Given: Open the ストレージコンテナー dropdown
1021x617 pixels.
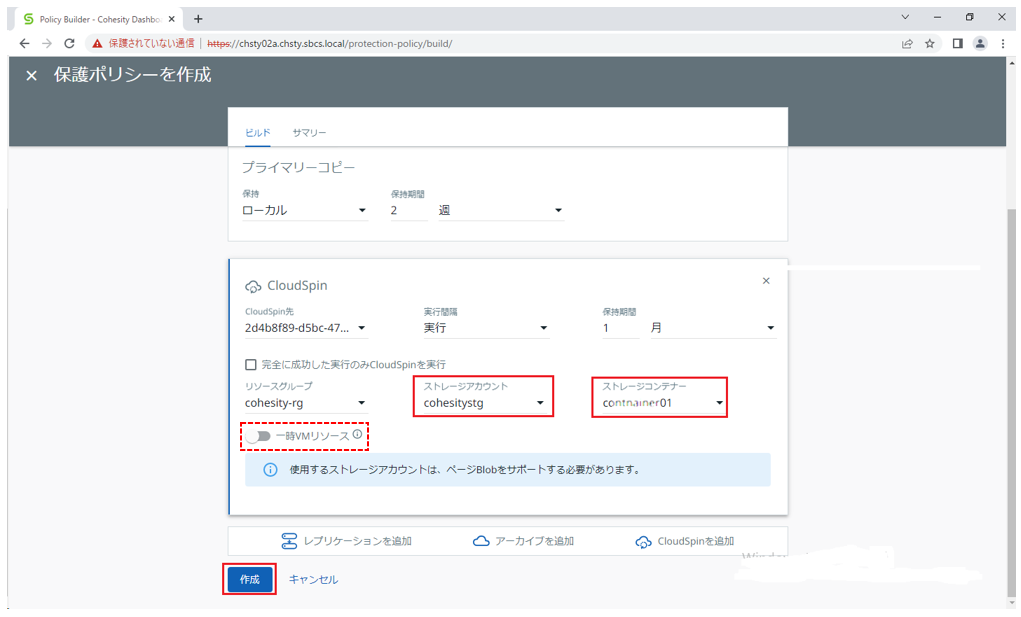Looking at the screenshot, I should pyautogui.click(x=663, y=403).
